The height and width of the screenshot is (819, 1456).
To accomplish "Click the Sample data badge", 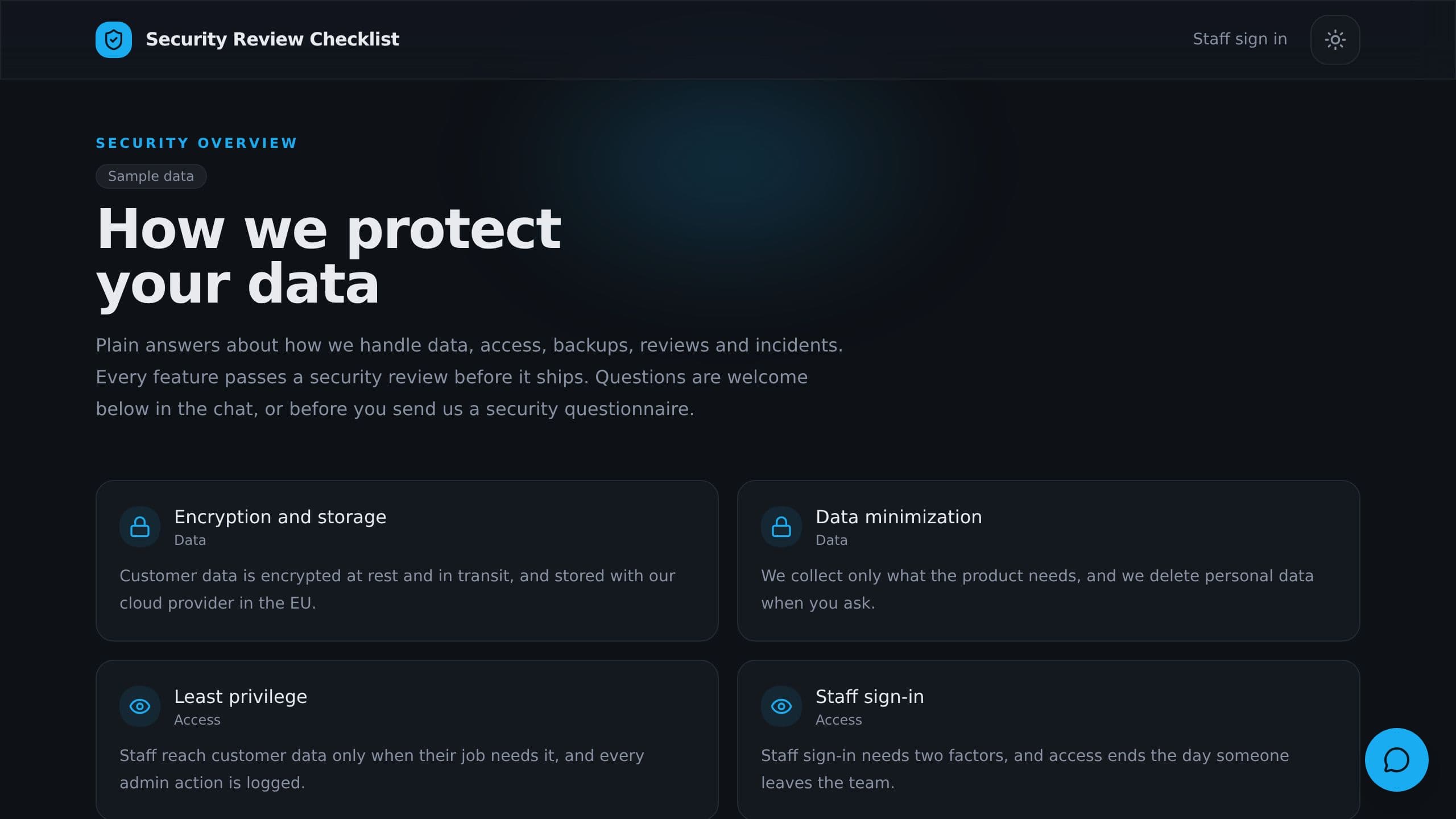I will click(151, 176).
